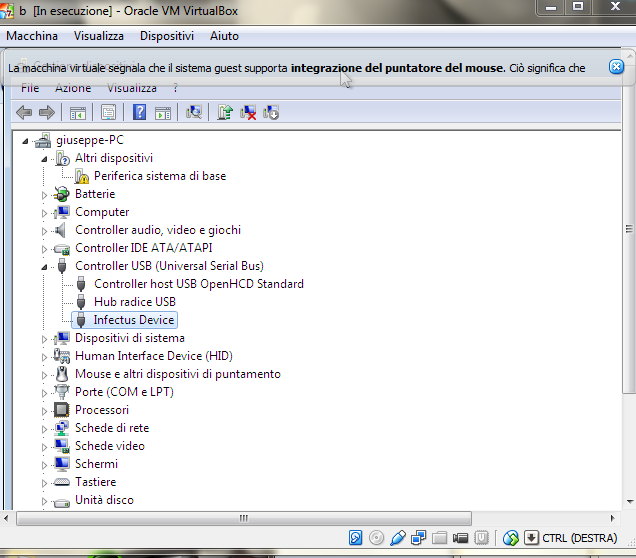Toggle the console tree pane icon
This screenshot has width=636, height=558.
77,113
